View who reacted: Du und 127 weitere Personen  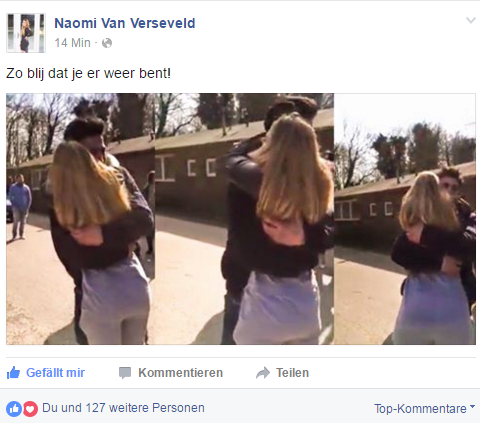point(123,408)
